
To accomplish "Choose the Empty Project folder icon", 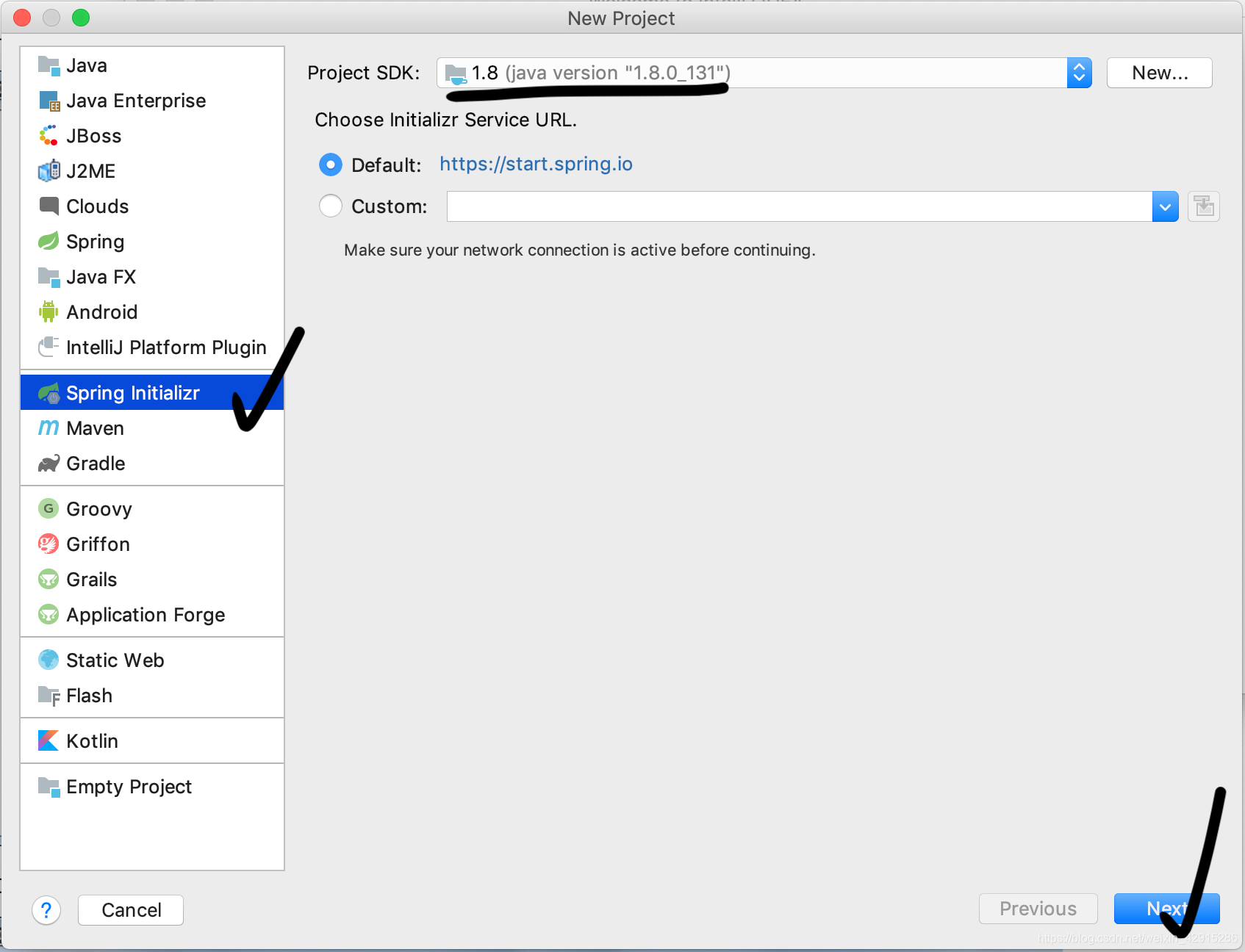I will tap(49, 787).
